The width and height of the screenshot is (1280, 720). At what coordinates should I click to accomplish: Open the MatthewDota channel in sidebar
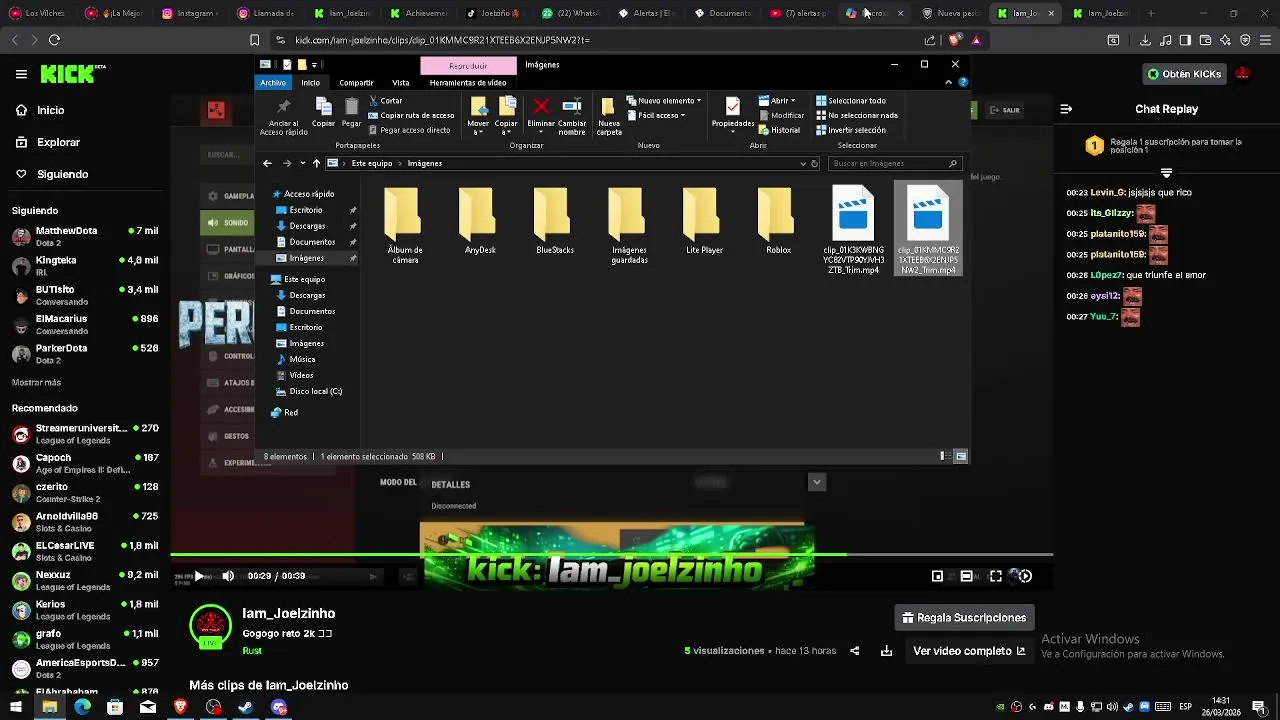(x=85, y=236)
